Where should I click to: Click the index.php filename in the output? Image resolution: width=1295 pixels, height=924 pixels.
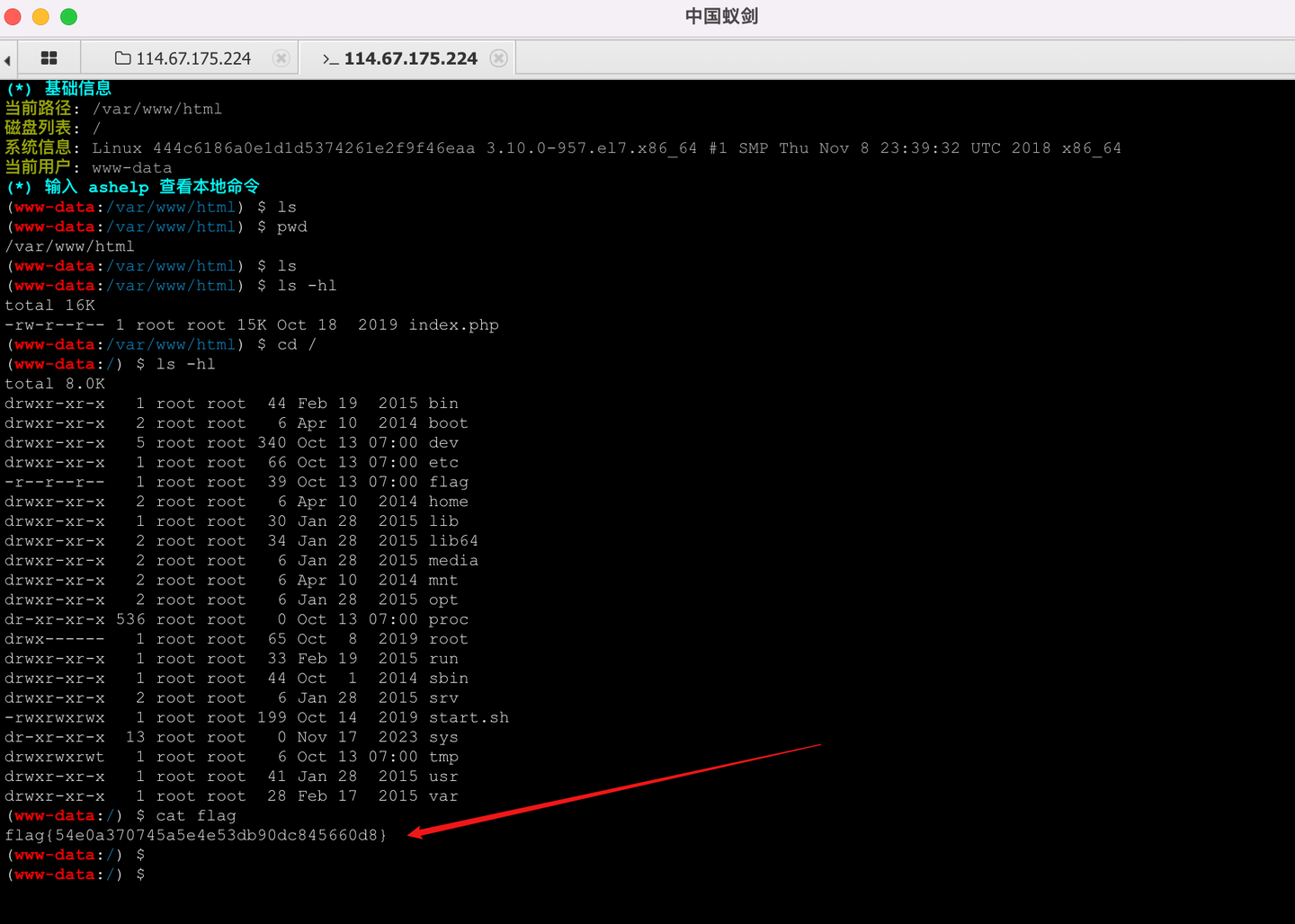(x=453, y=324)
